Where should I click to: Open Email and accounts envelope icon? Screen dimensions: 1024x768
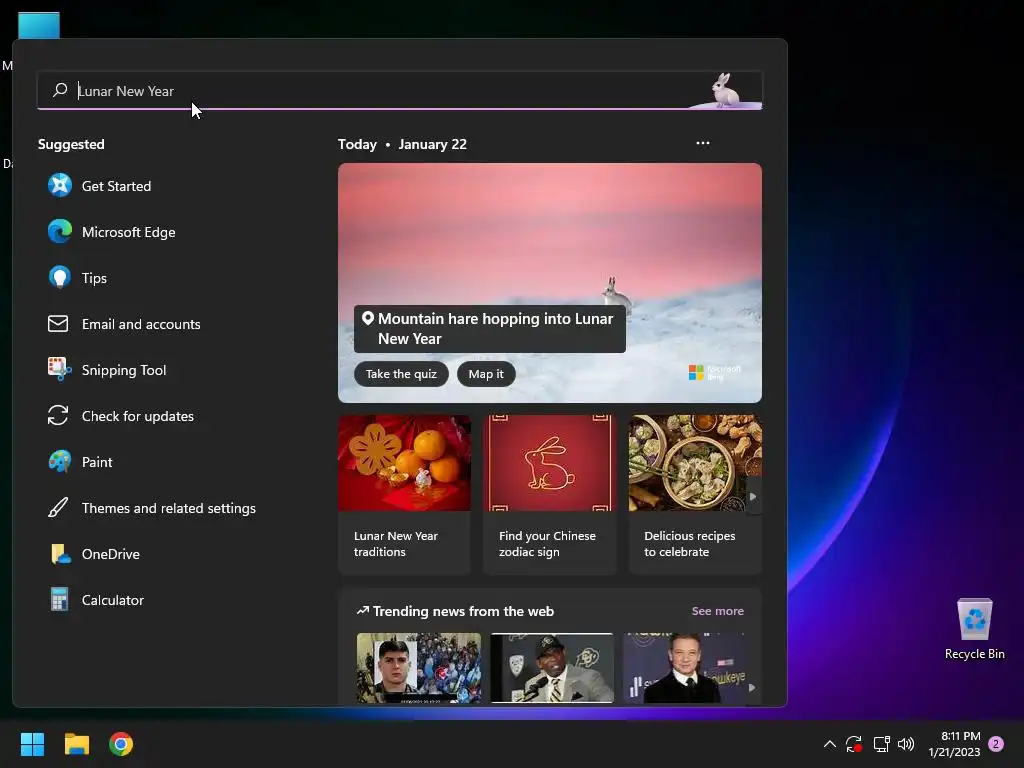click(x=58, y=324)
